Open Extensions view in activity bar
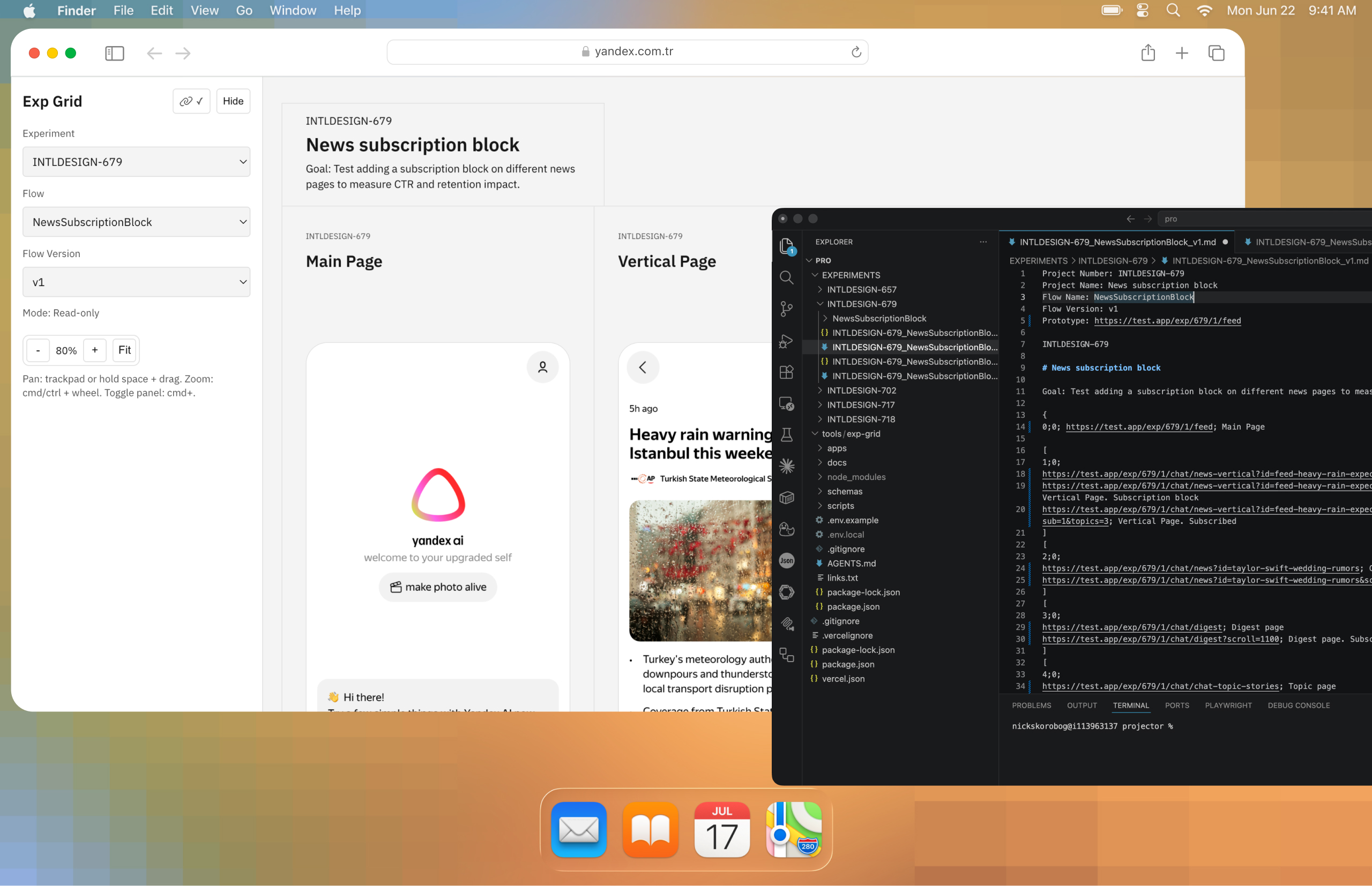 coord(786,372)
